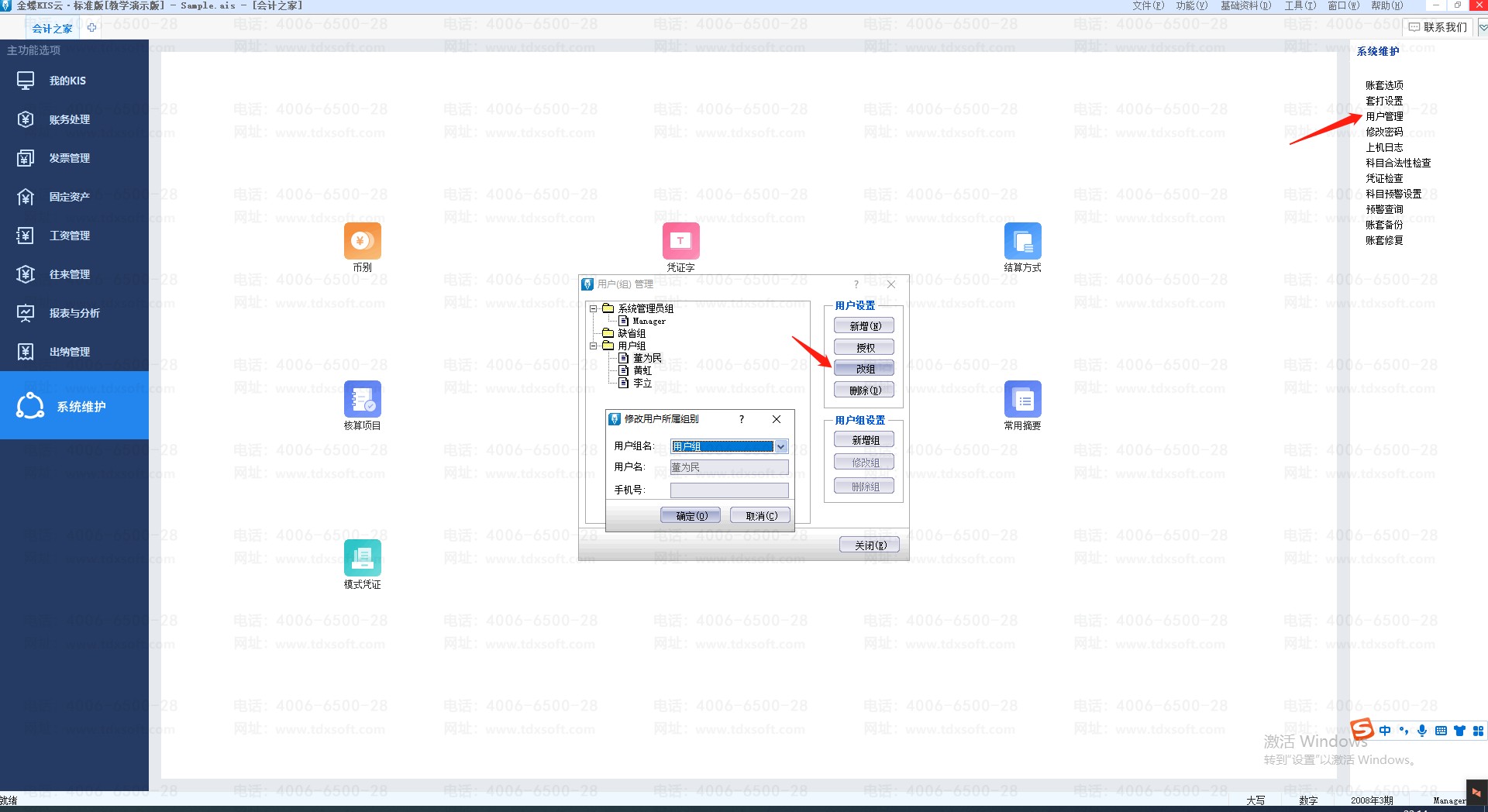
Task: Click the 固定资产 house icon in sidebar
Action: click(x=26, y=197)
